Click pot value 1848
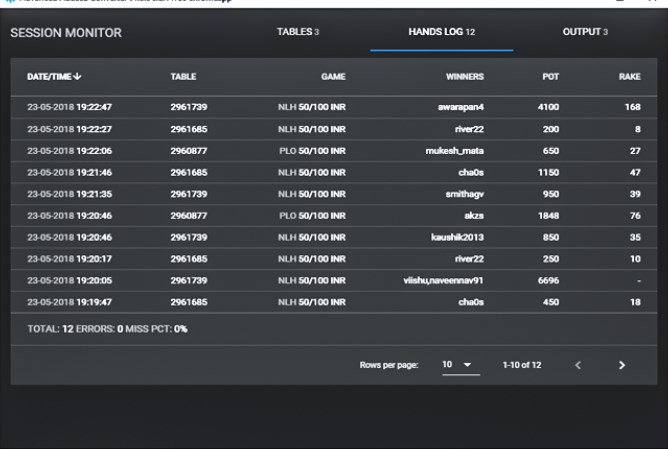 pos(548,216)
